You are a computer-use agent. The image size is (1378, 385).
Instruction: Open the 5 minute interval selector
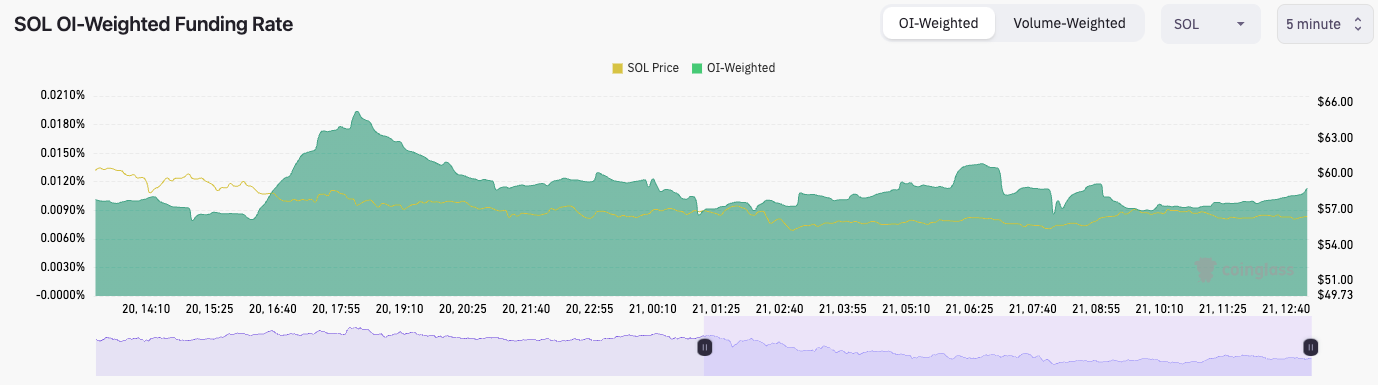coord(1324,24)
